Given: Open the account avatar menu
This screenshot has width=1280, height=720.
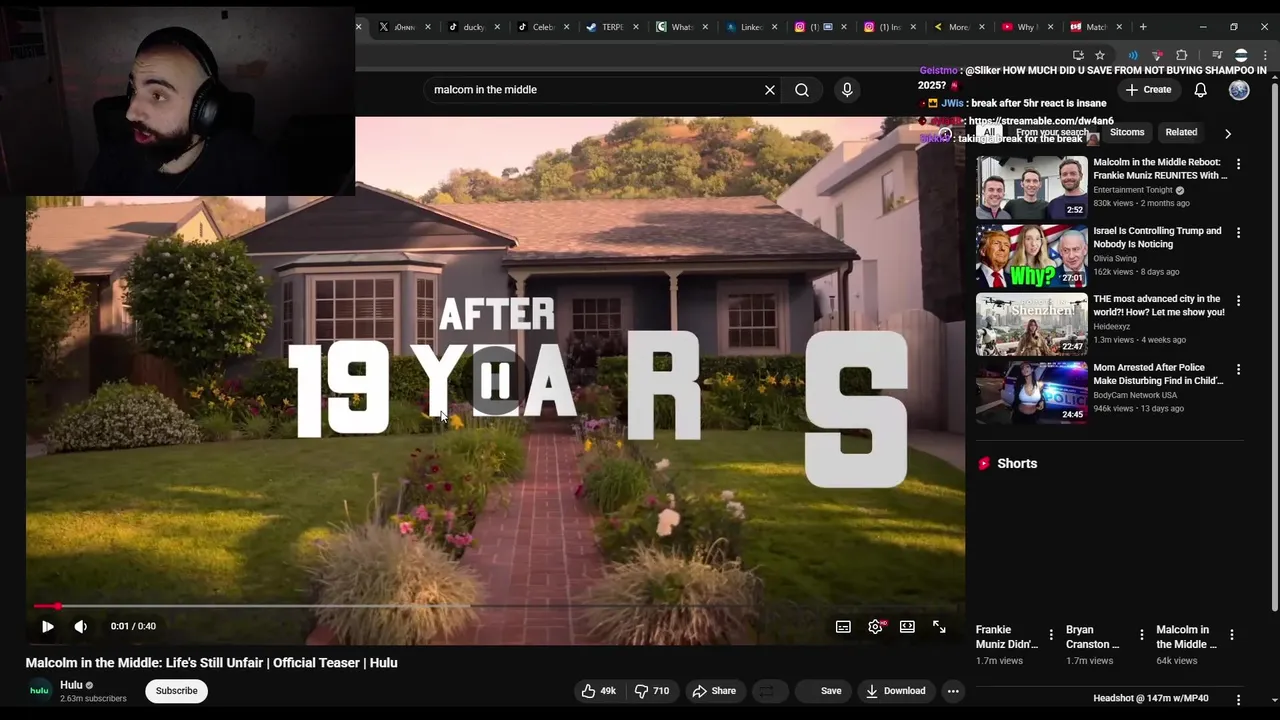Looking at the screenshot, I should [1239, 90].
